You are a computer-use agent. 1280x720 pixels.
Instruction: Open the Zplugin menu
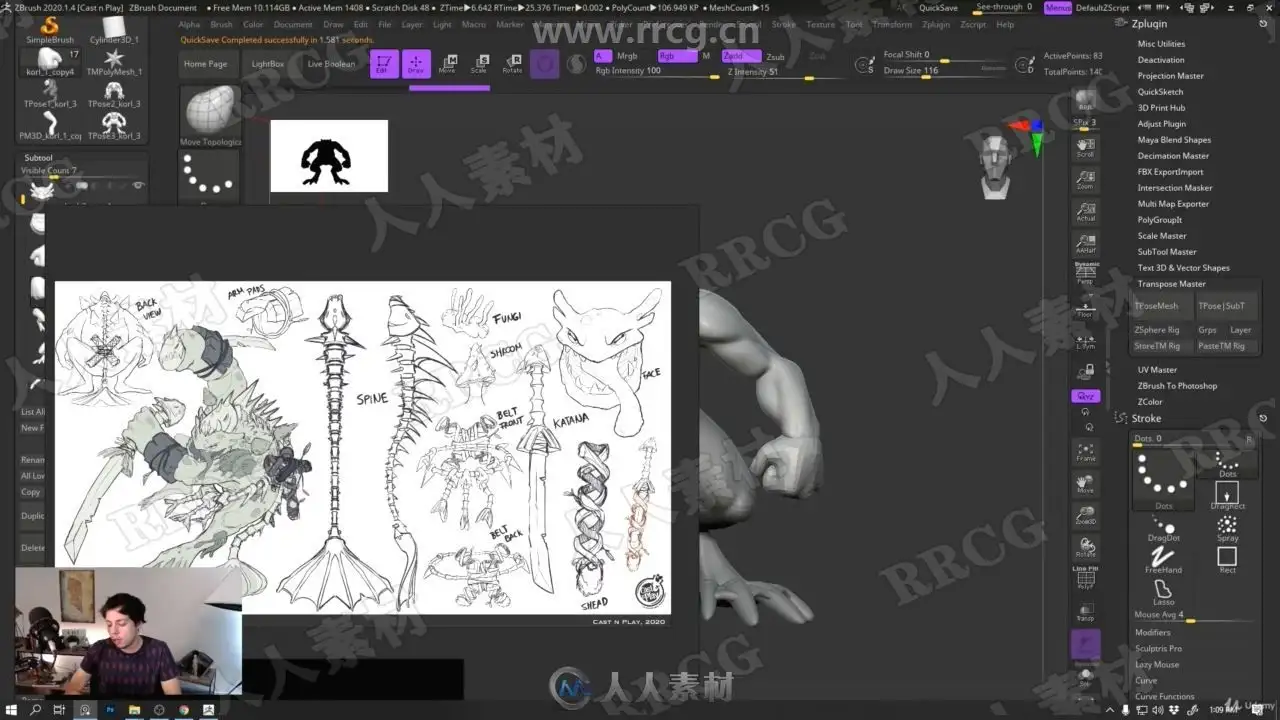[x=936, y=24]
